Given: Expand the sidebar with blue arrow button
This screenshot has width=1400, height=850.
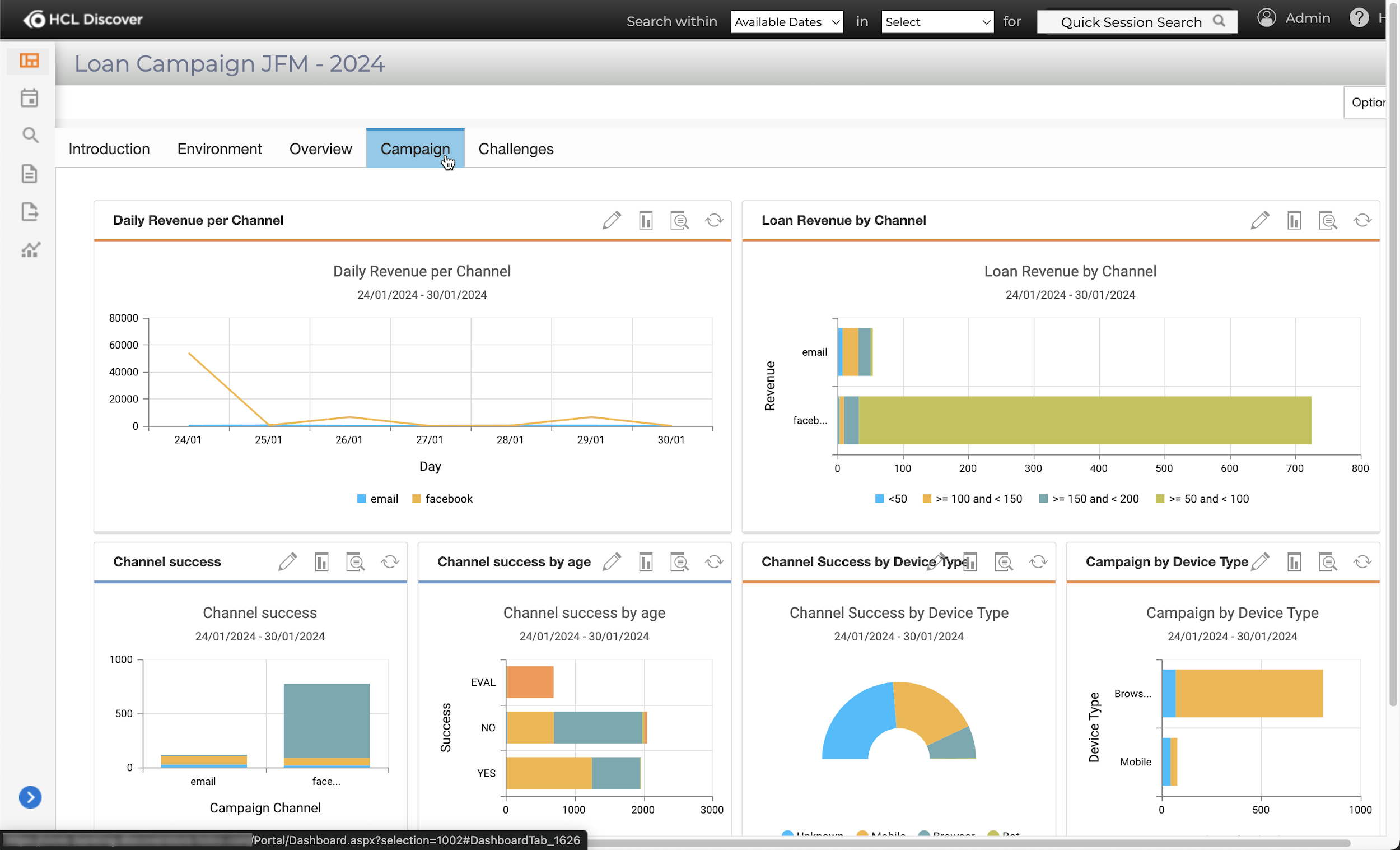Looking at the screenshot, I should click(30, 797).
